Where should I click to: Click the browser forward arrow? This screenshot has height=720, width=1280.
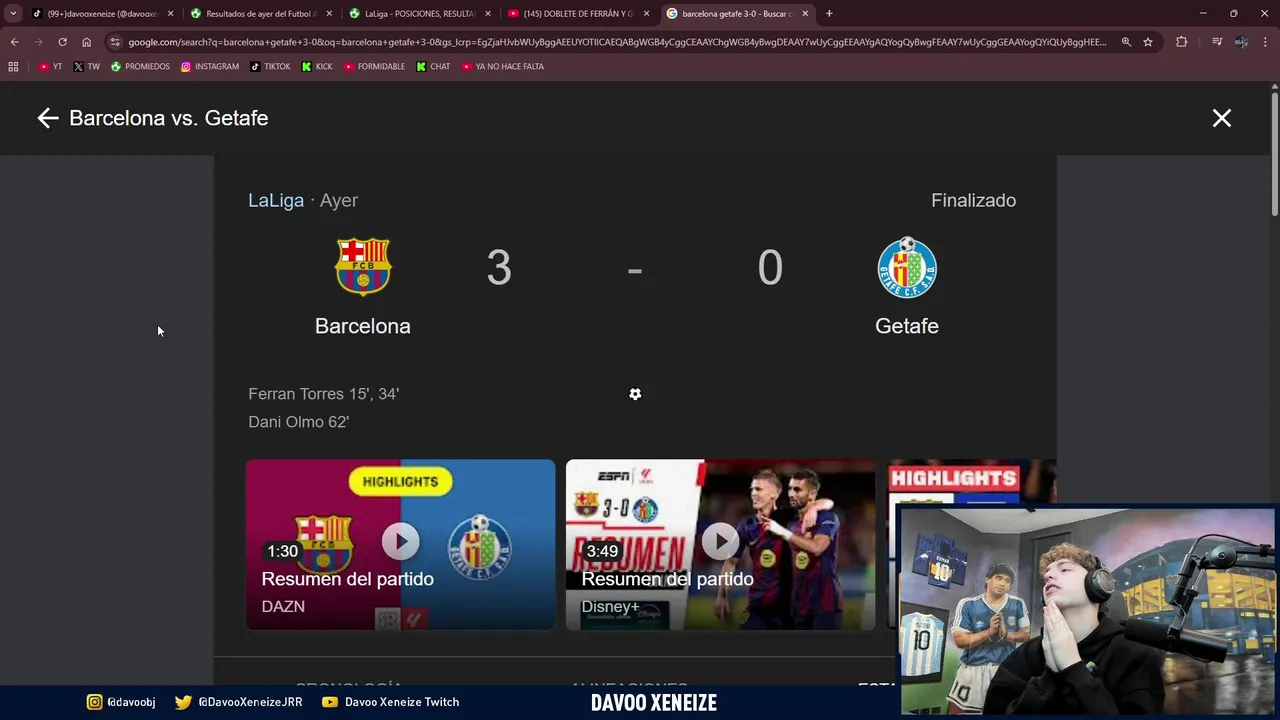[38, 42]
